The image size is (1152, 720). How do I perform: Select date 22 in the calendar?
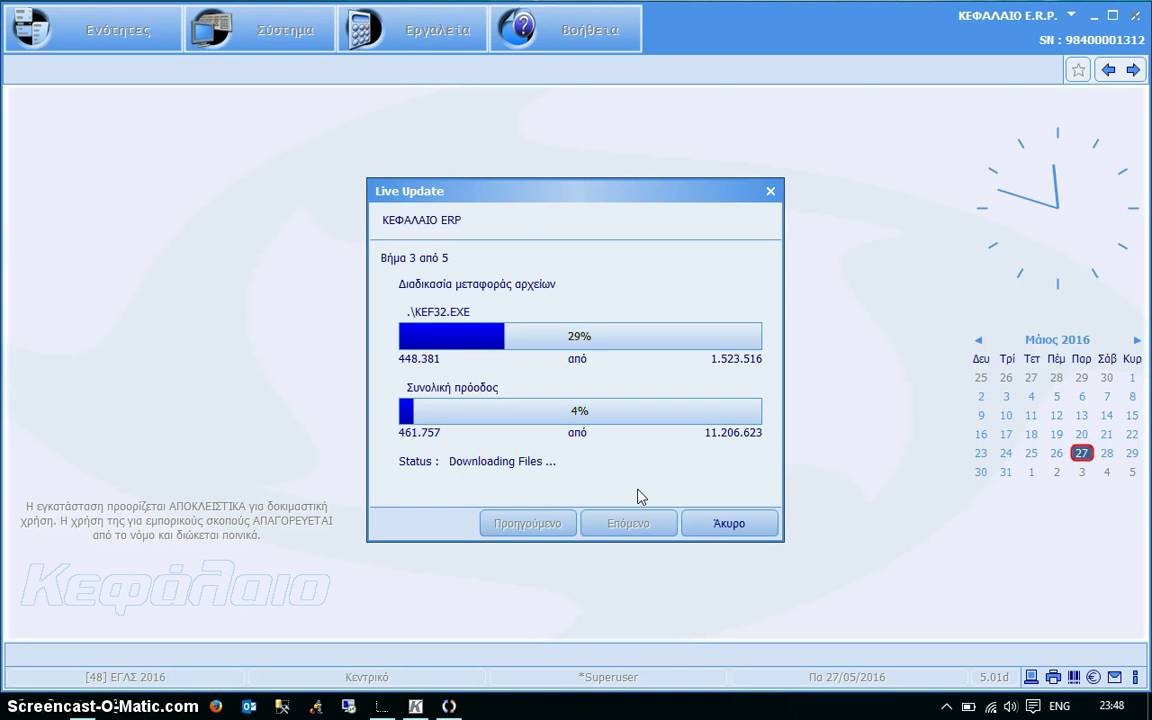click(x=1132, y=434)
